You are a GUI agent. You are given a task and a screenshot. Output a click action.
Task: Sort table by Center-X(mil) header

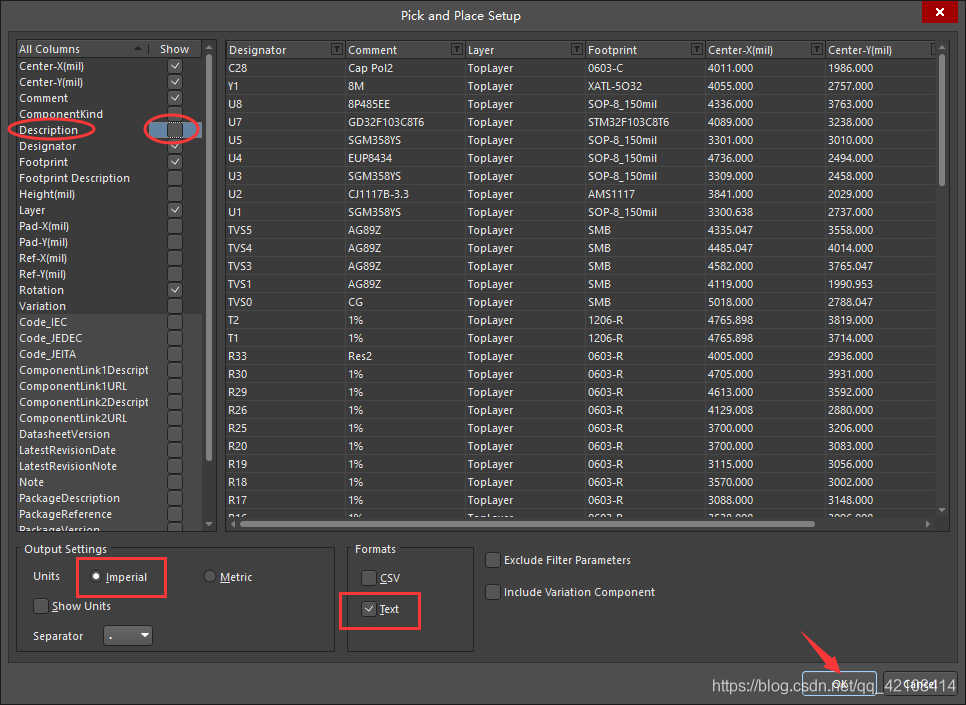point(765,49)
